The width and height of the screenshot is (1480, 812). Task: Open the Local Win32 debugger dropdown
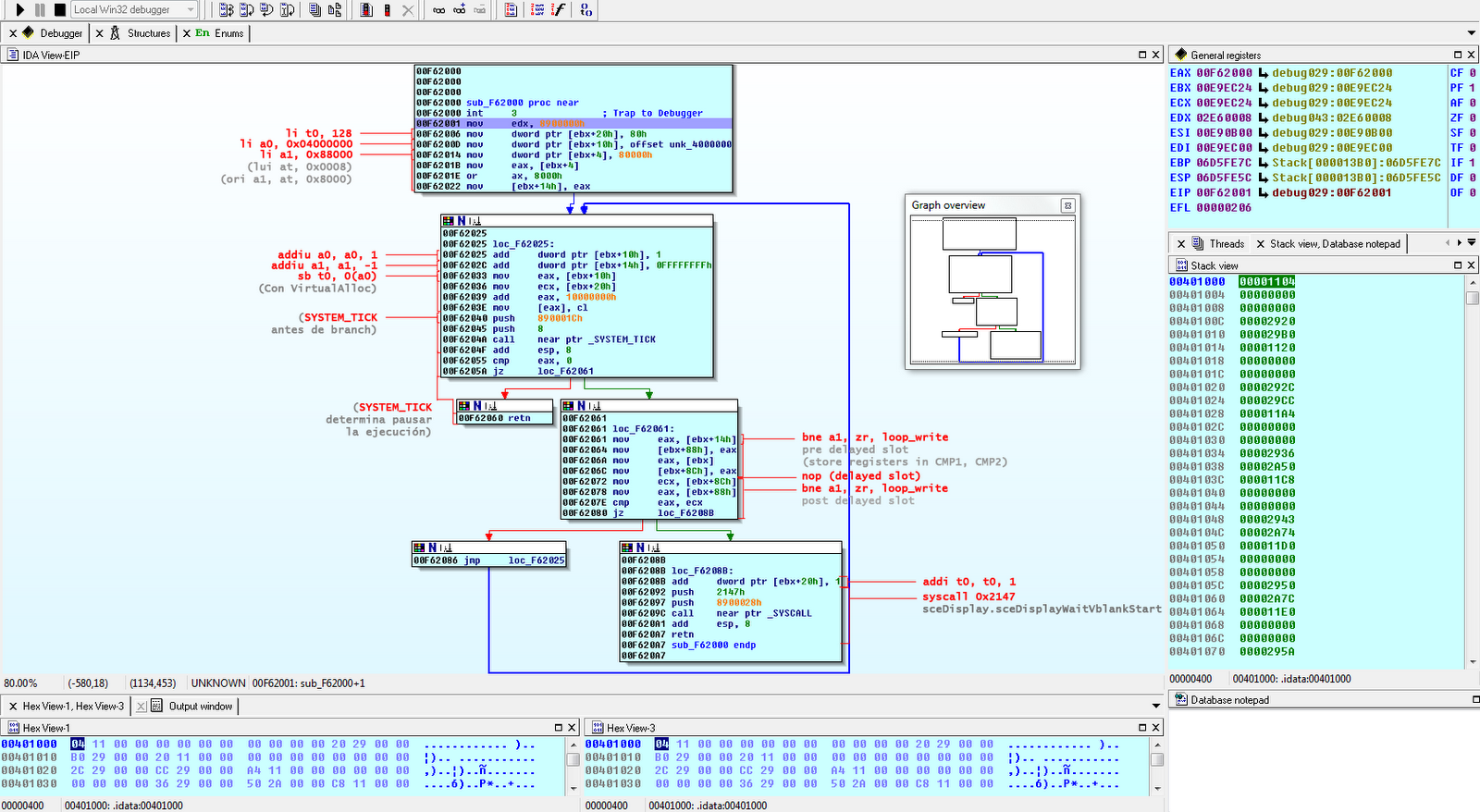pyautogui.click(x=191, y=10)
